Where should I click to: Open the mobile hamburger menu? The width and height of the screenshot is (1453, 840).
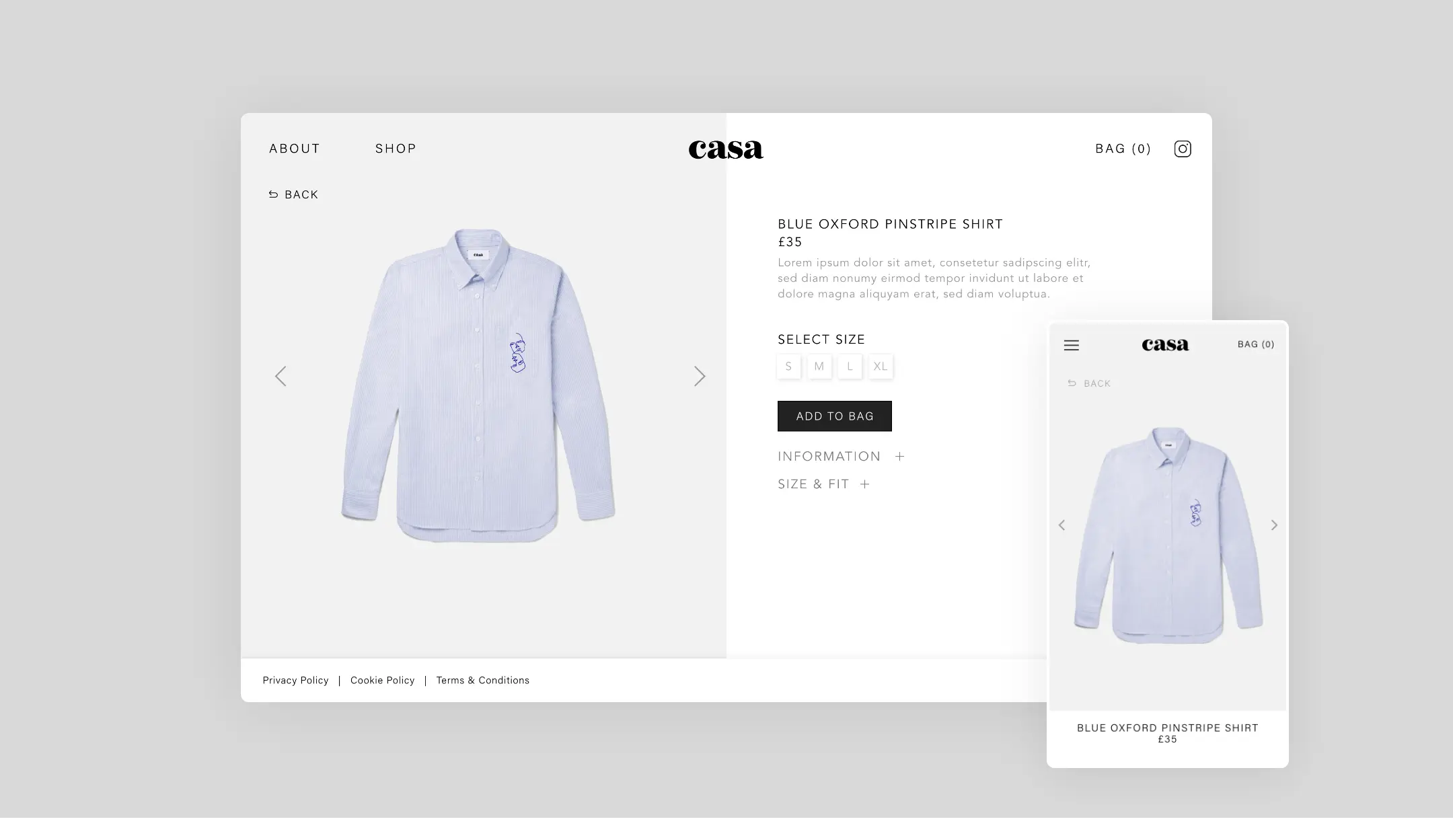pyautogui.click(x=1072, y=345)
